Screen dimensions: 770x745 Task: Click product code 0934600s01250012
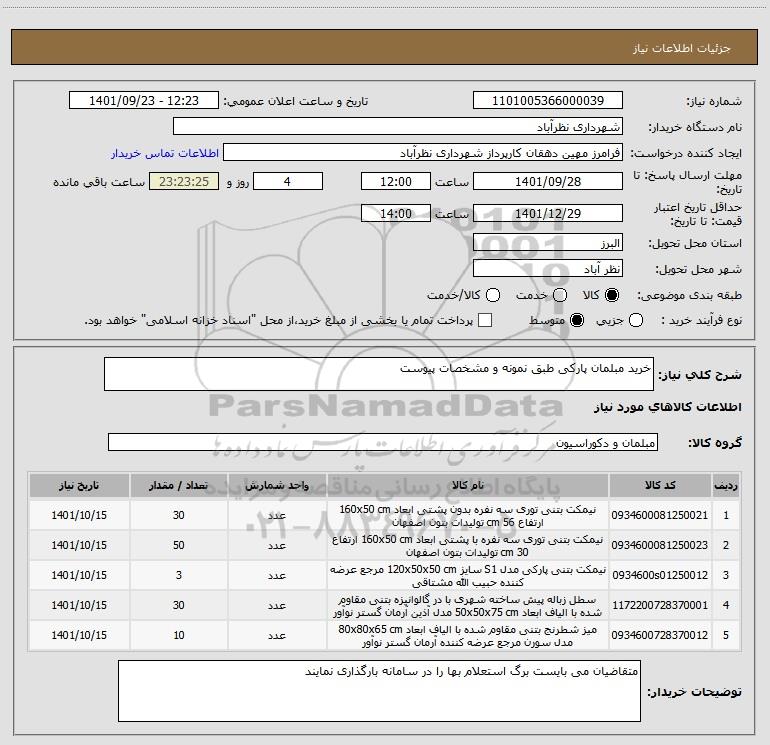tap(660, 575)
